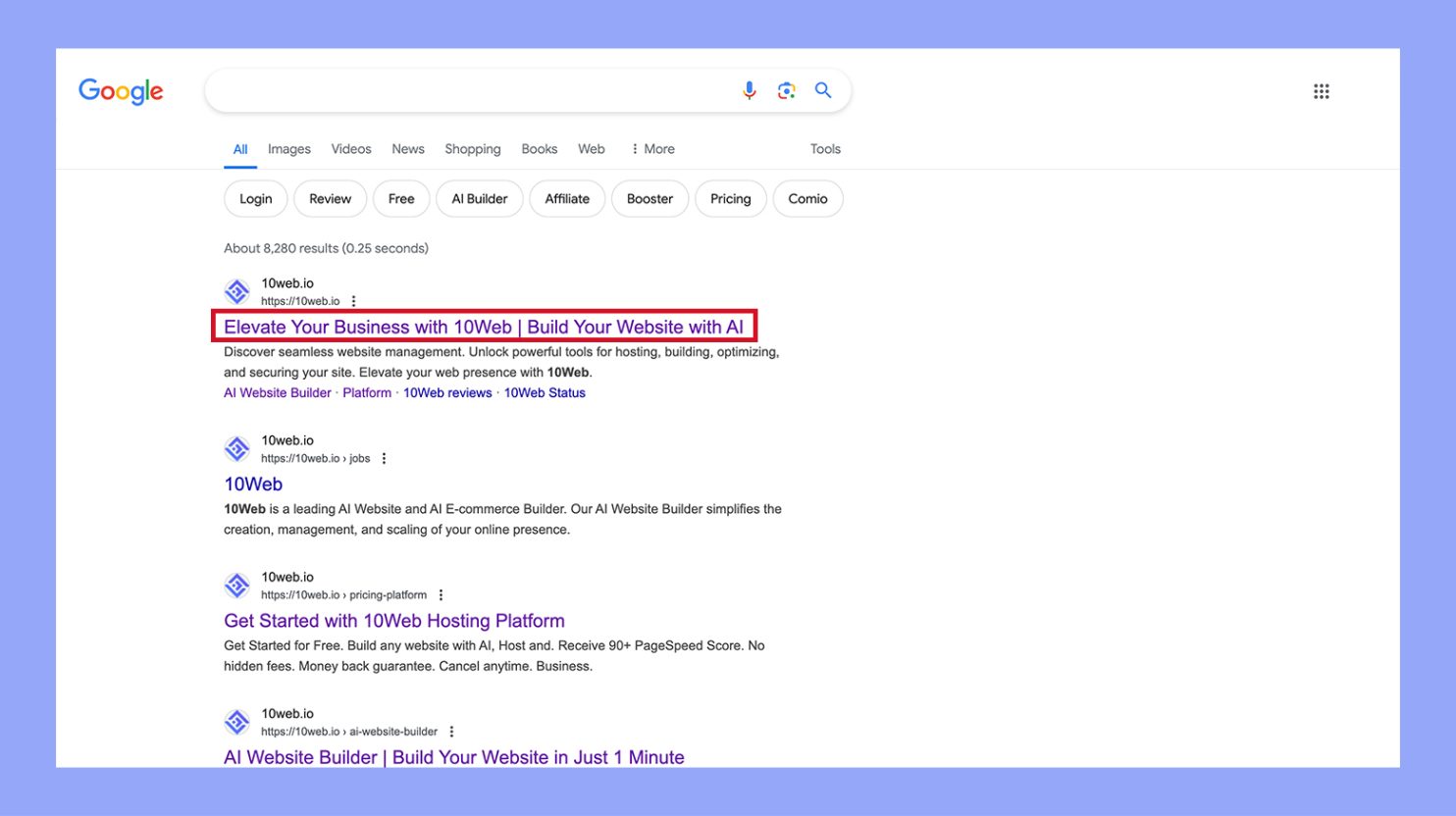Select the Pricing filter chip
The image size is (1456, 816).
(x=730, y=198)
